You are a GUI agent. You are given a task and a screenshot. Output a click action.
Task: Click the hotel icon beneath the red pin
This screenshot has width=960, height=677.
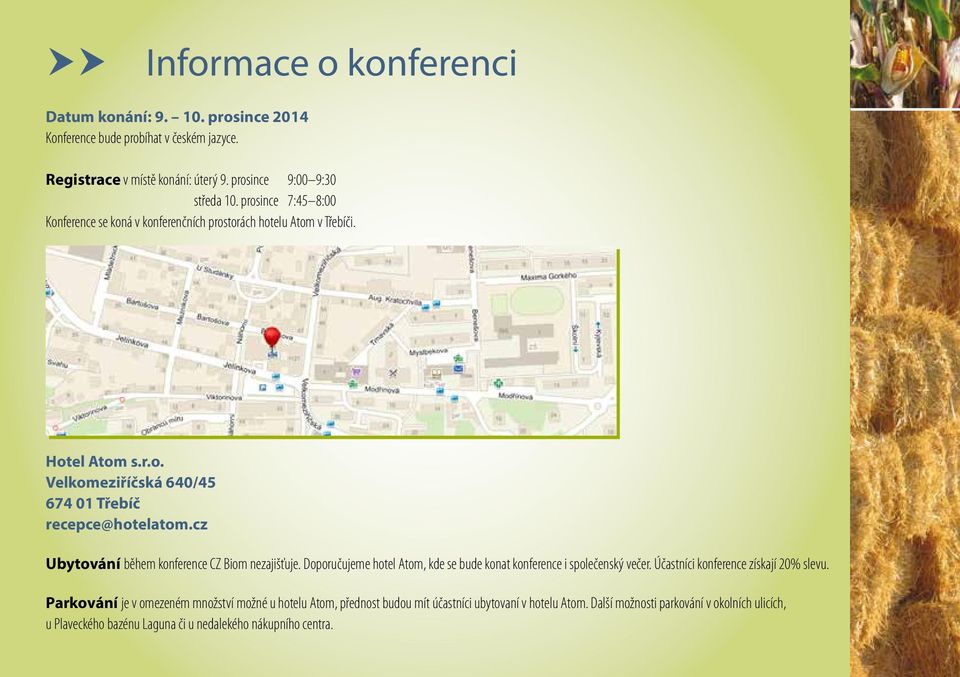tap(272, 354)
